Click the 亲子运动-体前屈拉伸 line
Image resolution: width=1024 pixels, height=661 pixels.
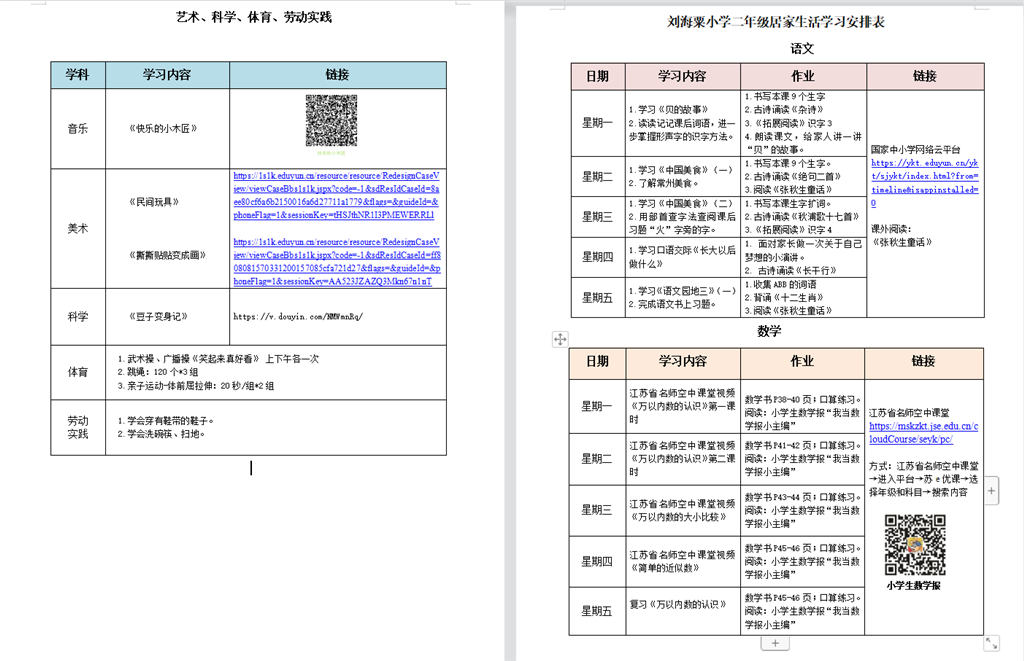195,385
